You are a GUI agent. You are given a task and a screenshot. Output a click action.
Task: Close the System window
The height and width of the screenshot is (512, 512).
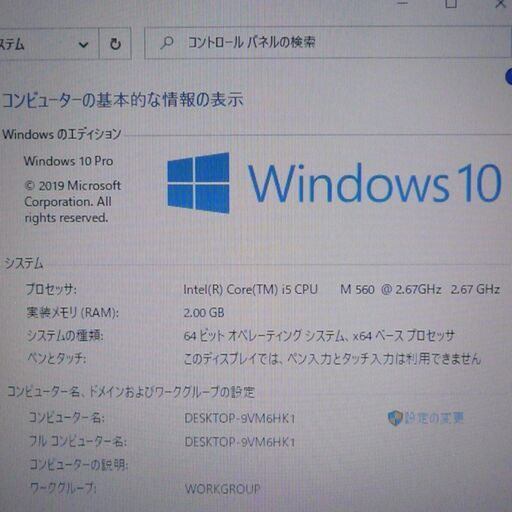(x=500, y=4)
